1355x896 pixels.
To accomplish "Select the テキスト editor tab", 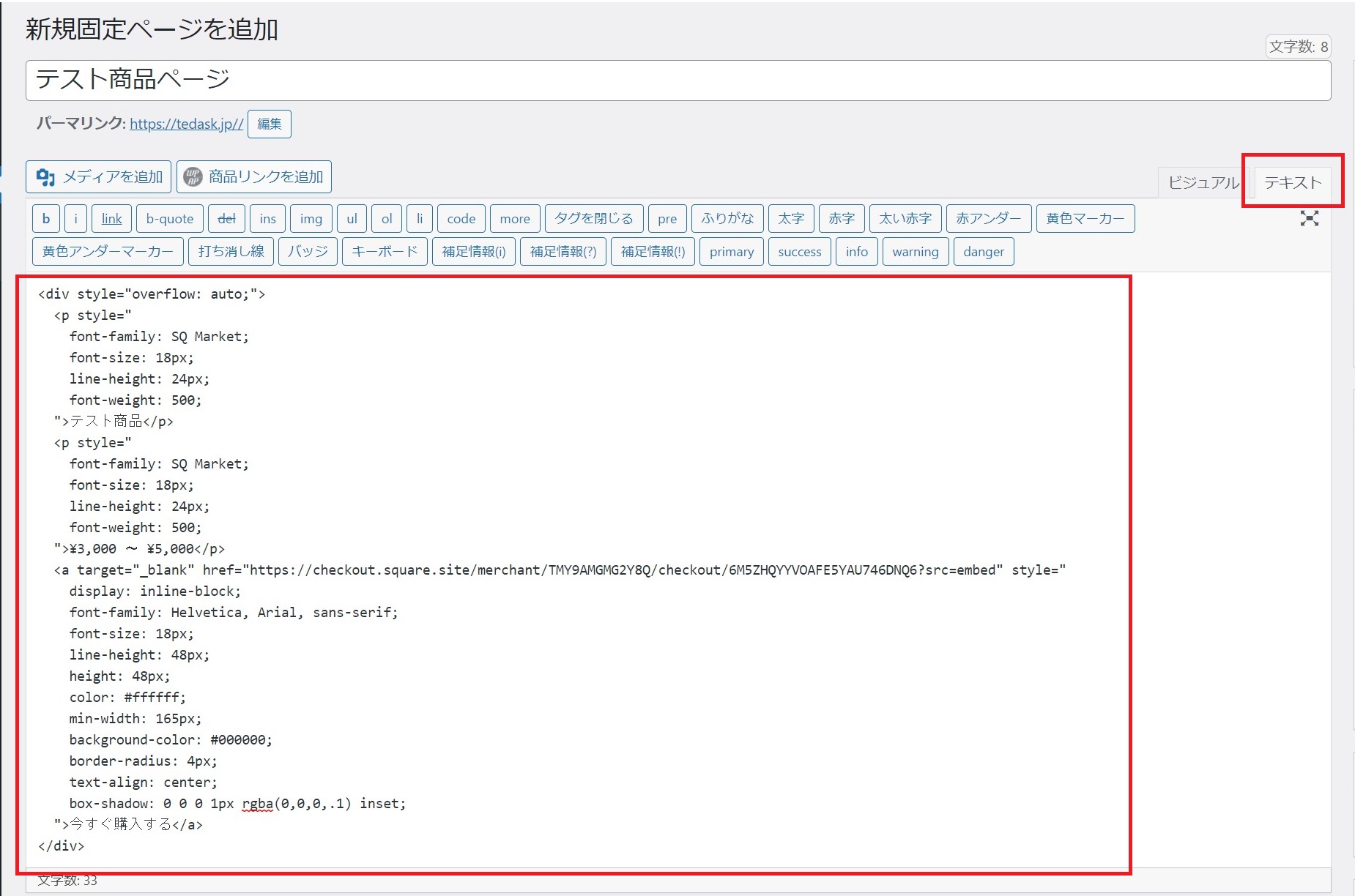I will [1292, 182].
